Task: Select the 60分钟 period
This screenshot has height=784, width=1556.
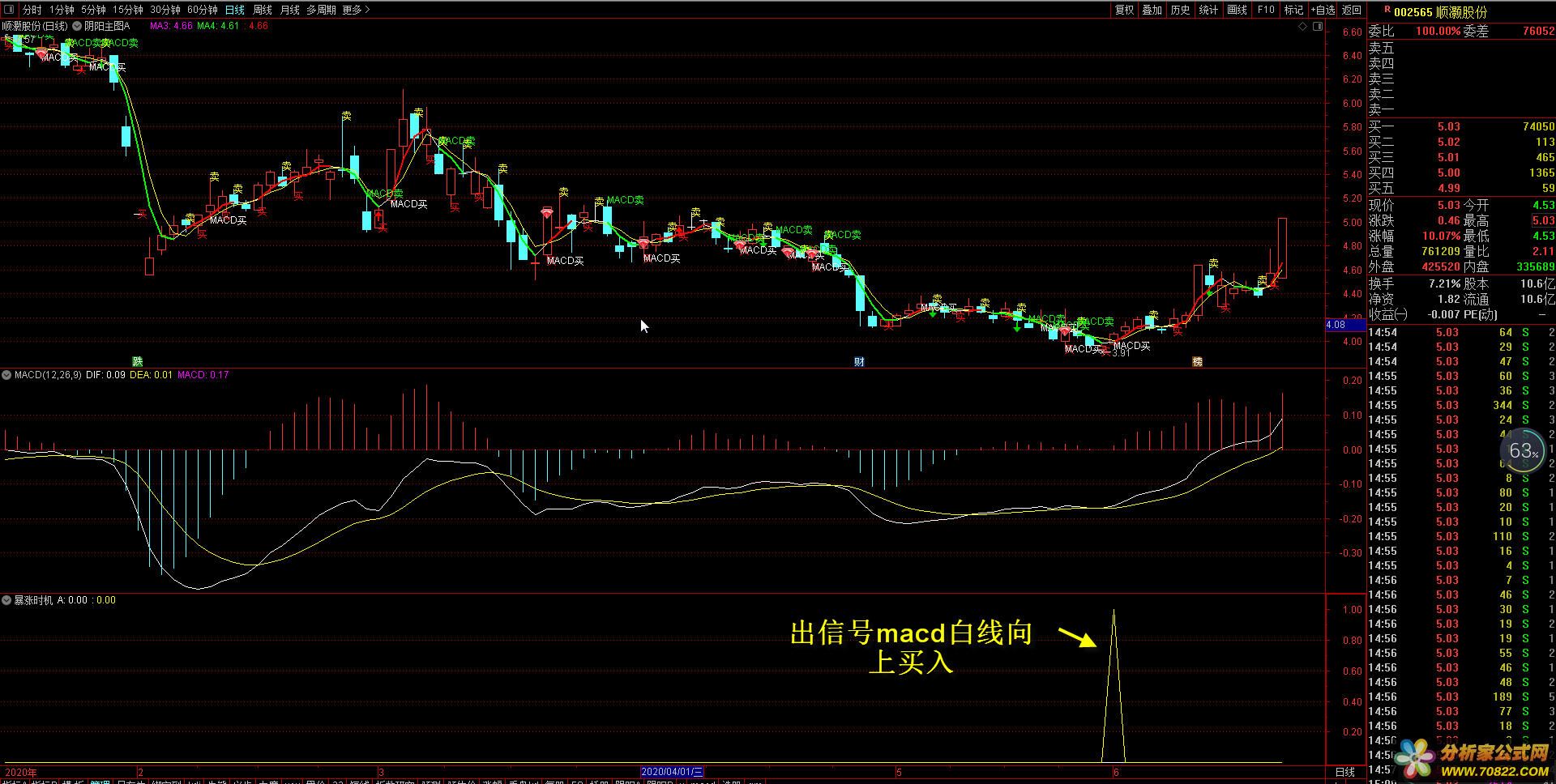Action: [x=202, y=10]
